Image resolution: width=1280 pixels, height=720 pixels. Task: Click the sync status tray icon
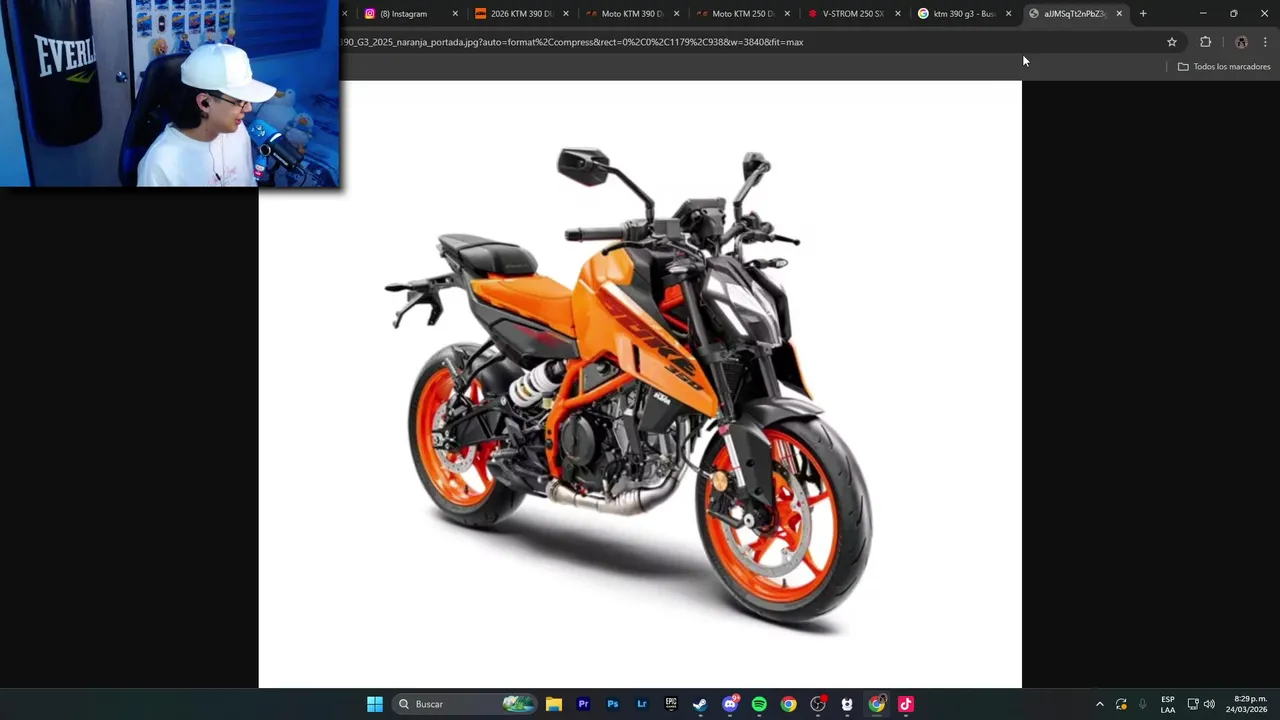tap(1121, 704)
